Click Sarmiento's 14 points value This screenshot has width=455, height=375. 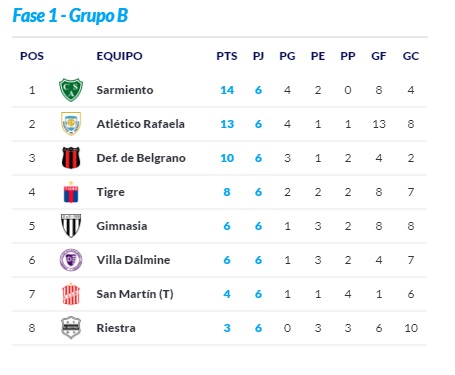[227, 90]
